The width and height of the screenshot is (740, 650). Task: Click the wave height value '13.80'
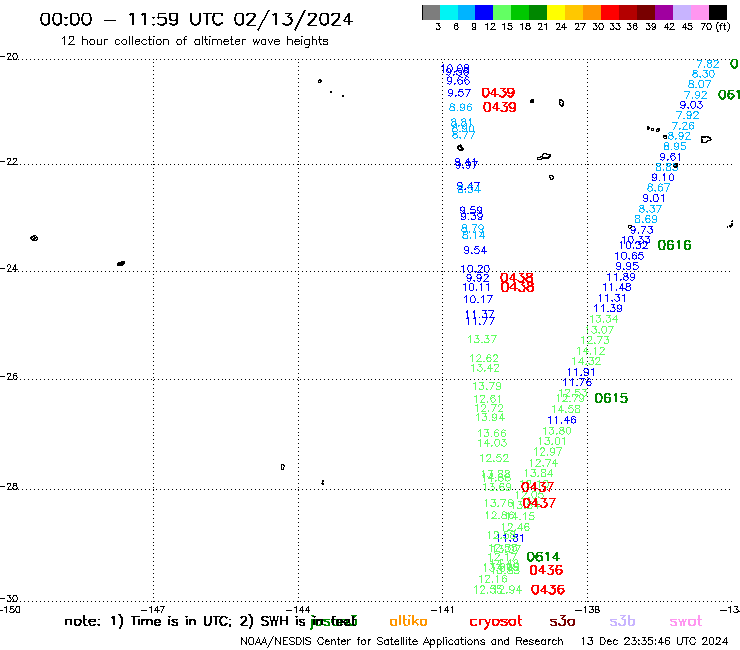tap(557, 431)
